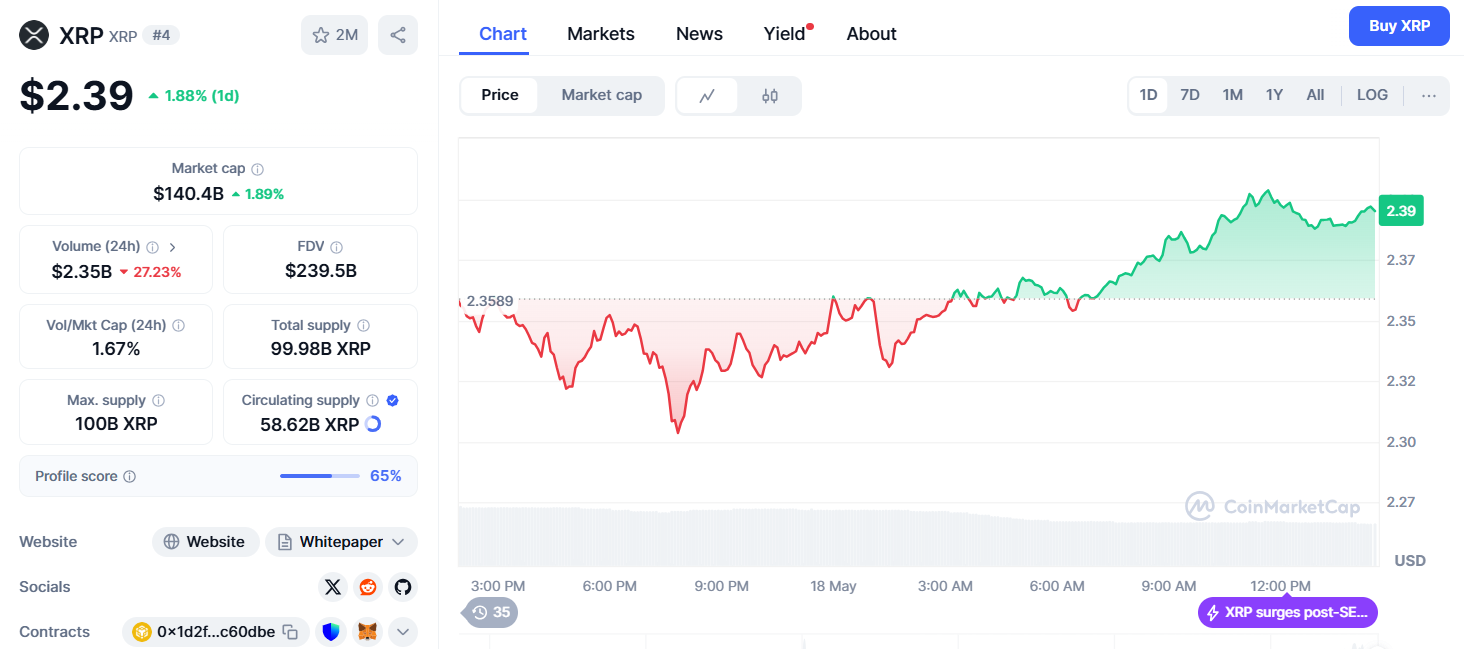The height and width of the screenshot is (649, 1464).
Task: Open the chart more options ellipsis
Action: pyautogui.click(x=1428, y=96)
